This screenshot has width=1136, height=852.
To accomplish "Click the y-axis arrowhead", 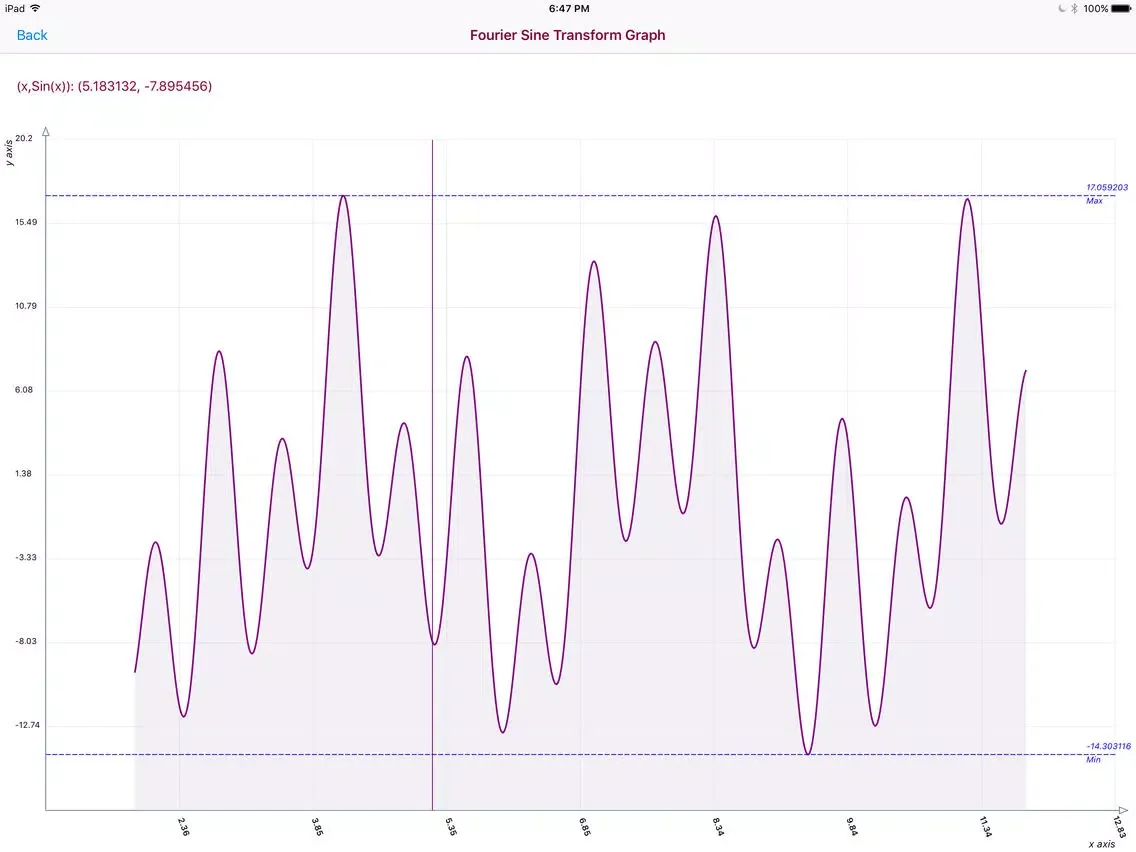I will 46,131.
